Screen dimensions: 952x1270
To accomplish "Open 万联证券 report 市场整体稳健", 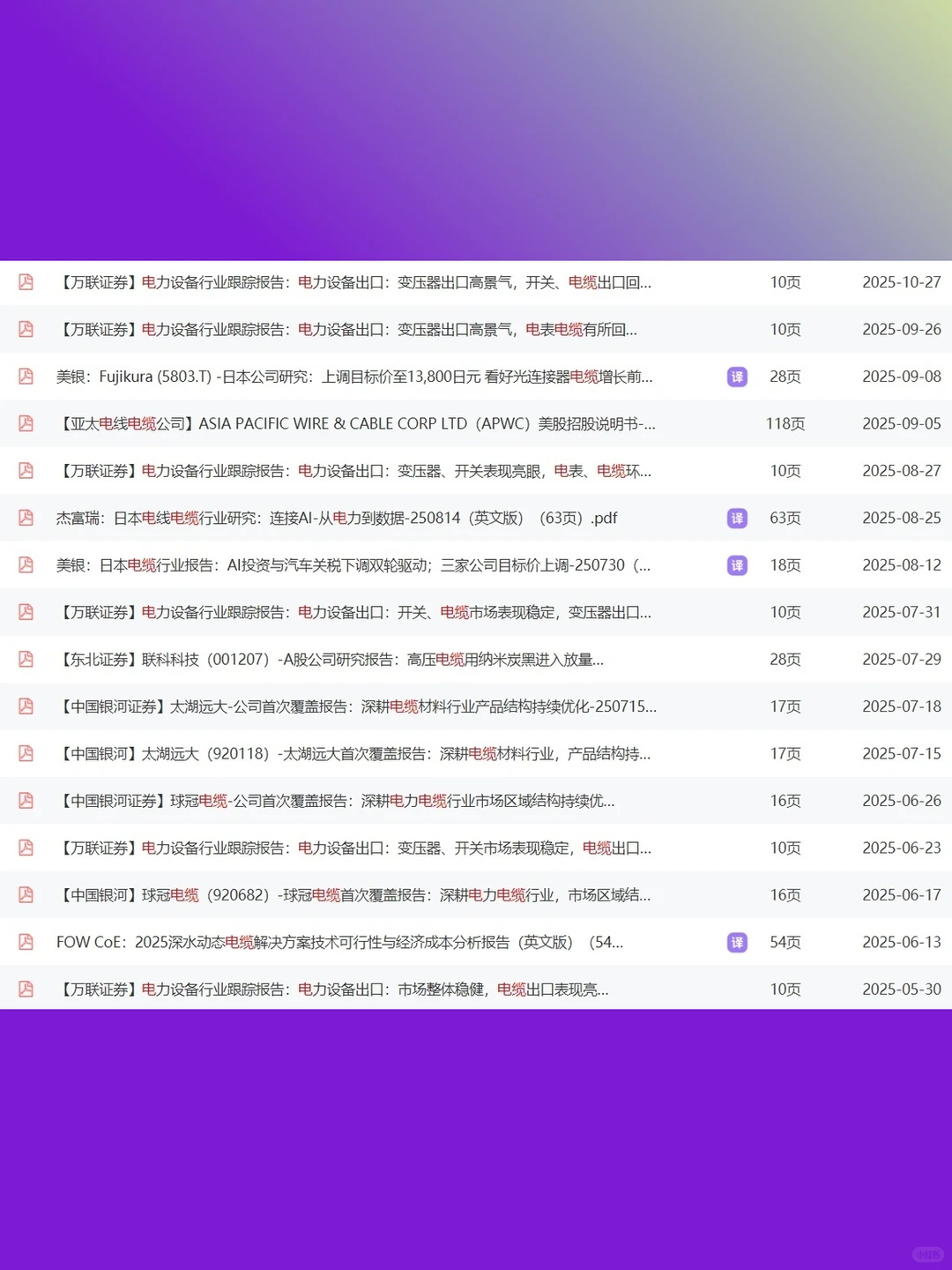I will 332,990.
